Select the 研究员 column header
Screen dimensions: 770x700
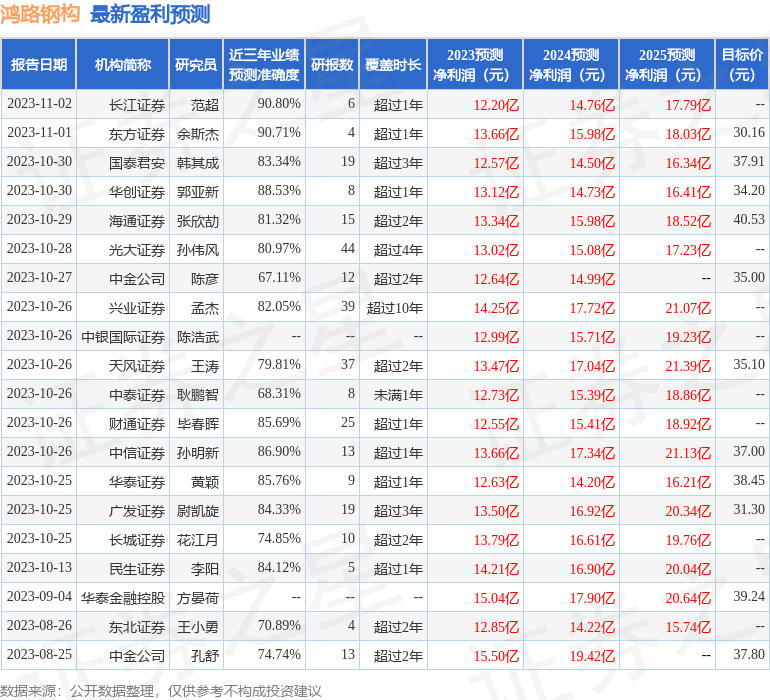pyautogui.click(x=196, y=65)
